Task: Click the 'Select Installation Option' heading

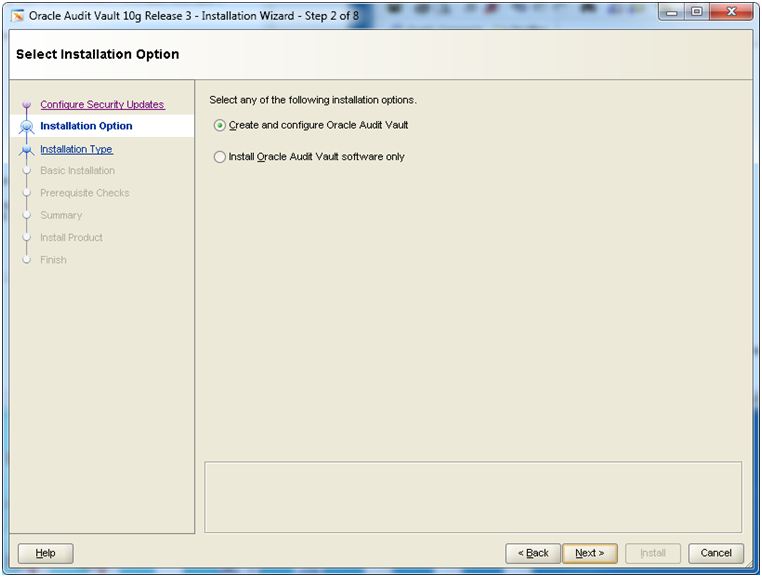Action: (x=97, y=54)
